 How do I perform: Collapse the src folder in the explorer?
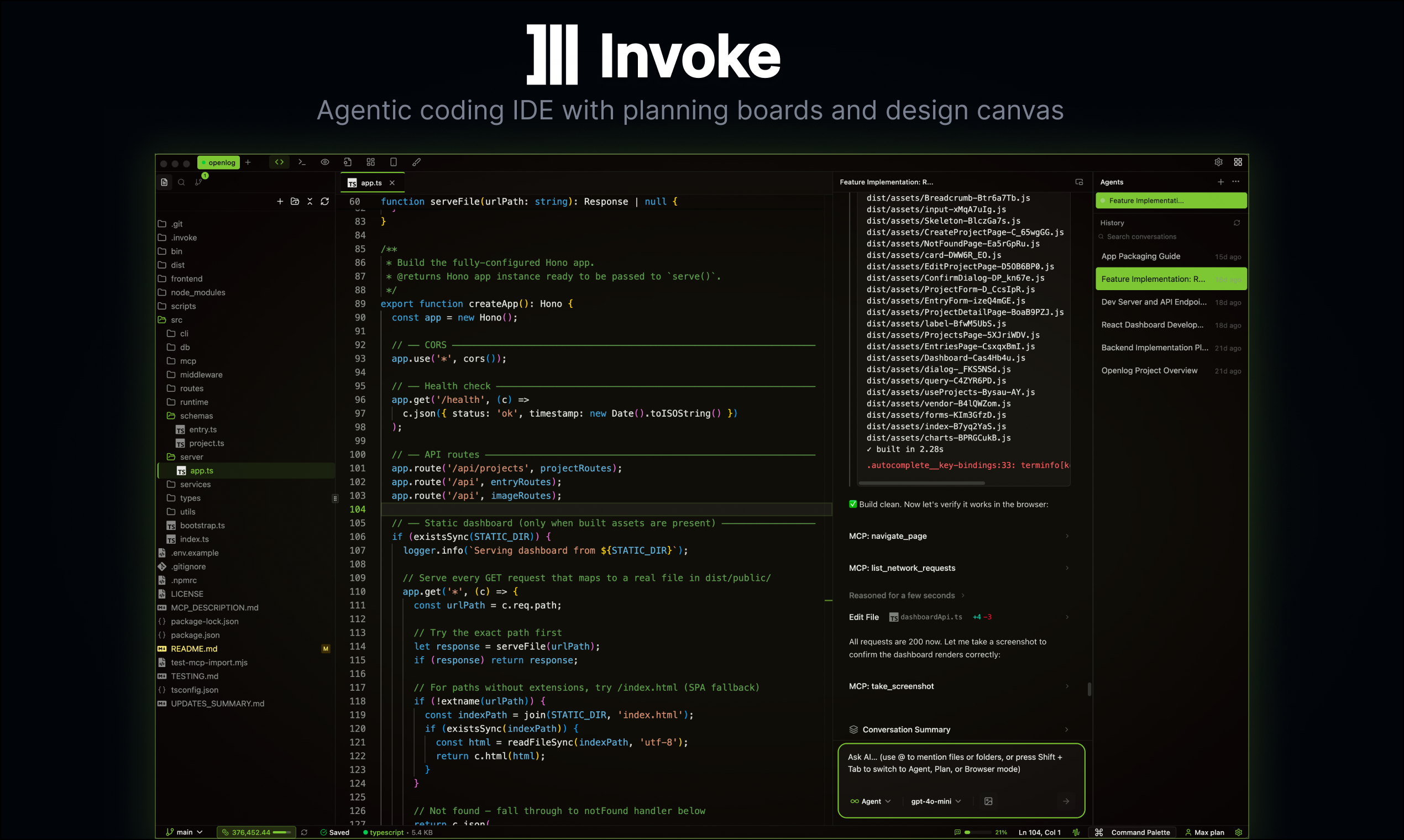[177, 320]
